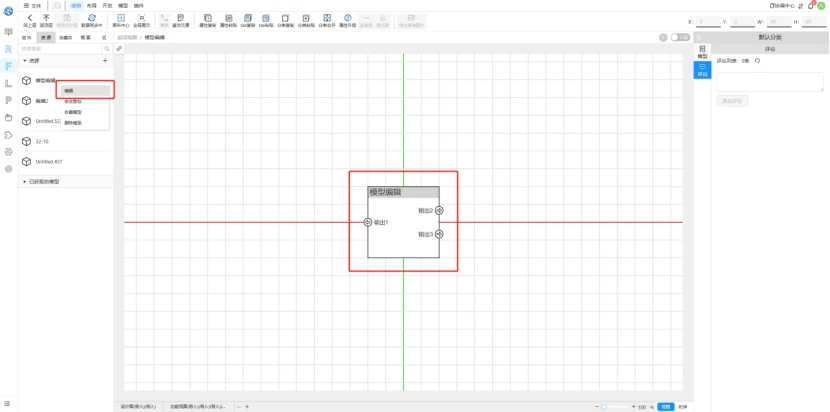This screenshot has width=830, height=412.
Task: Open settings gear in left sidebar
Action: tap(8, 151)
